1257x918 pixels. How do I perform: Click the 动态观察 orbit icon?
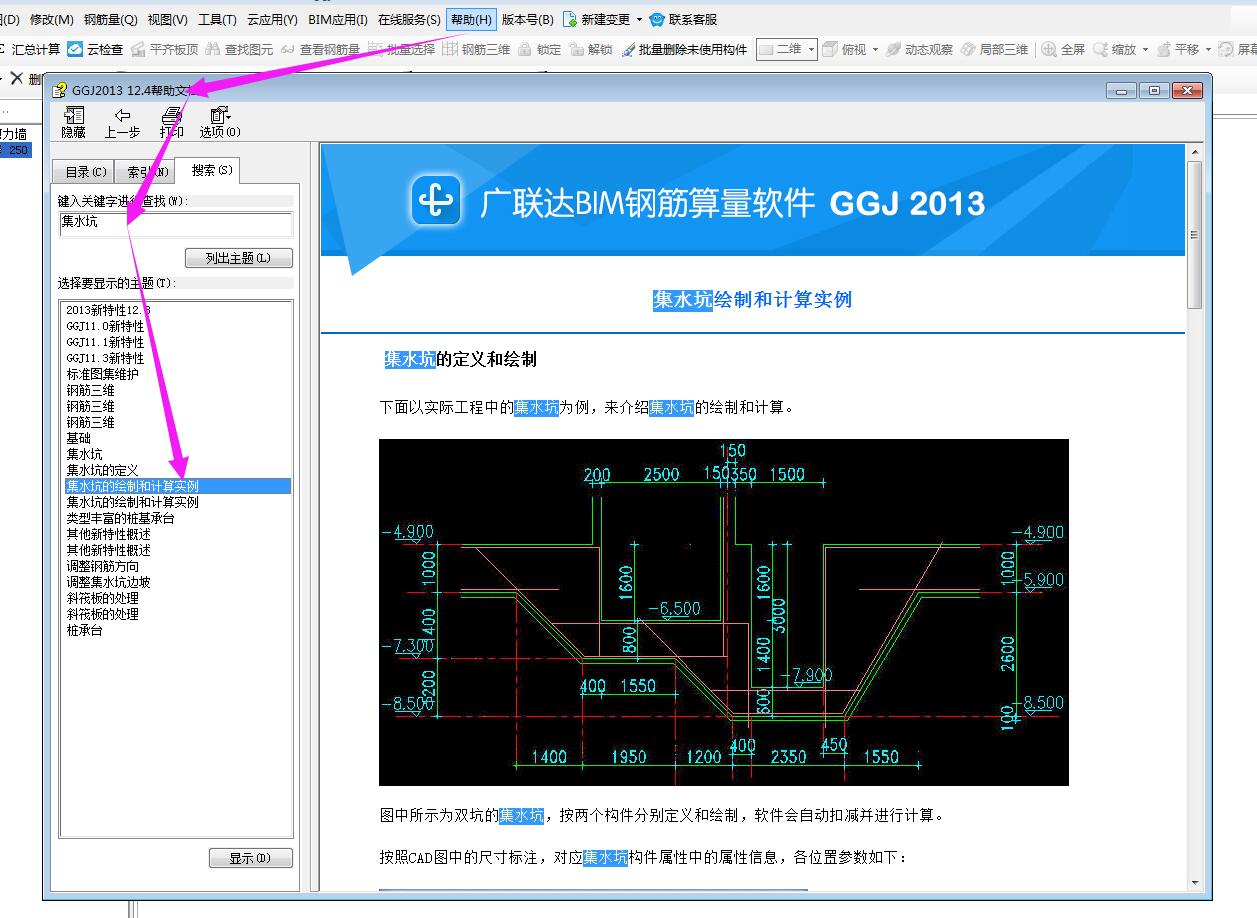point(893,49)
